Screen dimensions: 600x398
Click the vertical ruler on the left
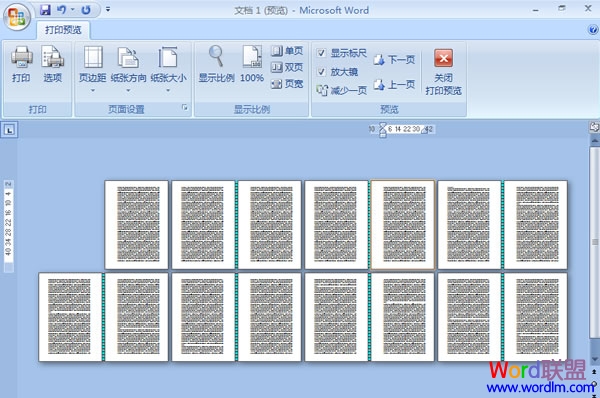[8, 226]
